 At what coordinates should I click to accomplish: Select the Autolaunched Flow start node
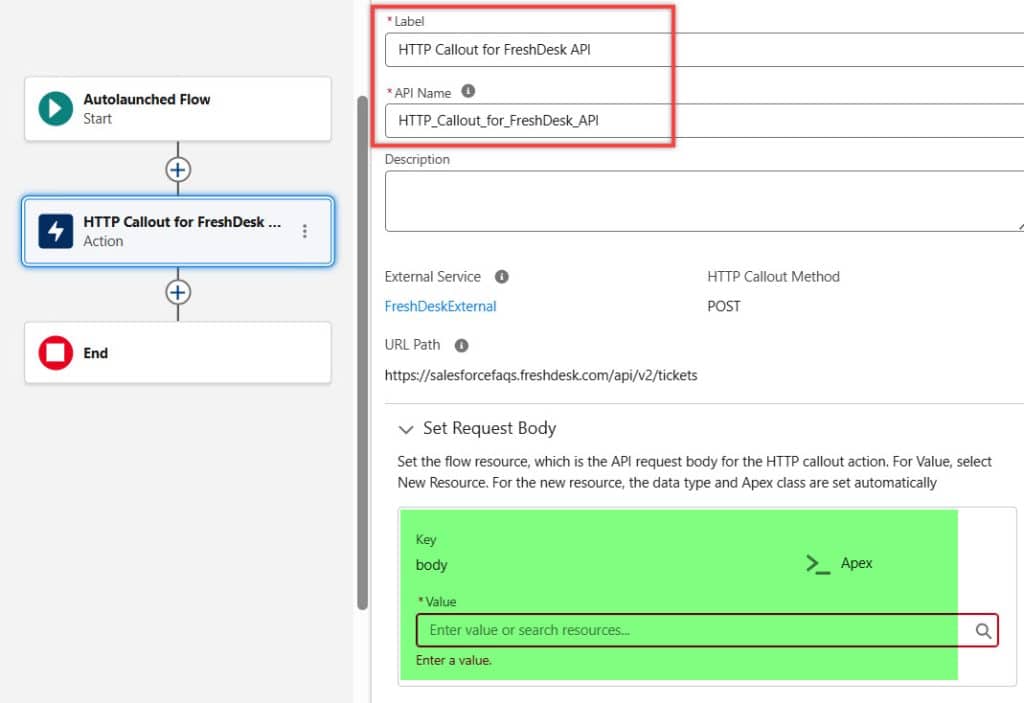(x=178, y=108)
